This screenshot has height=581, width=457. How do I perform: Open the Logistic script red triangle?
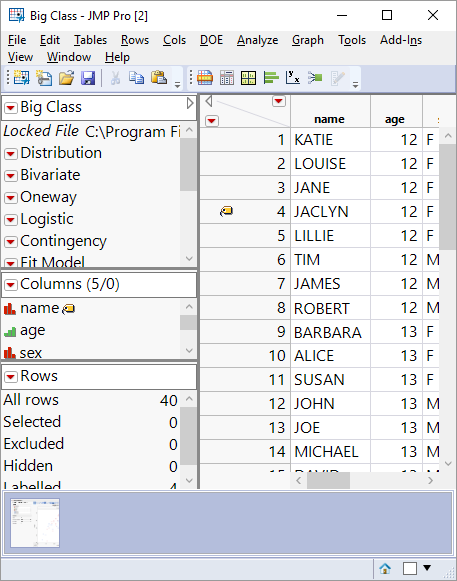pos(11,220)
